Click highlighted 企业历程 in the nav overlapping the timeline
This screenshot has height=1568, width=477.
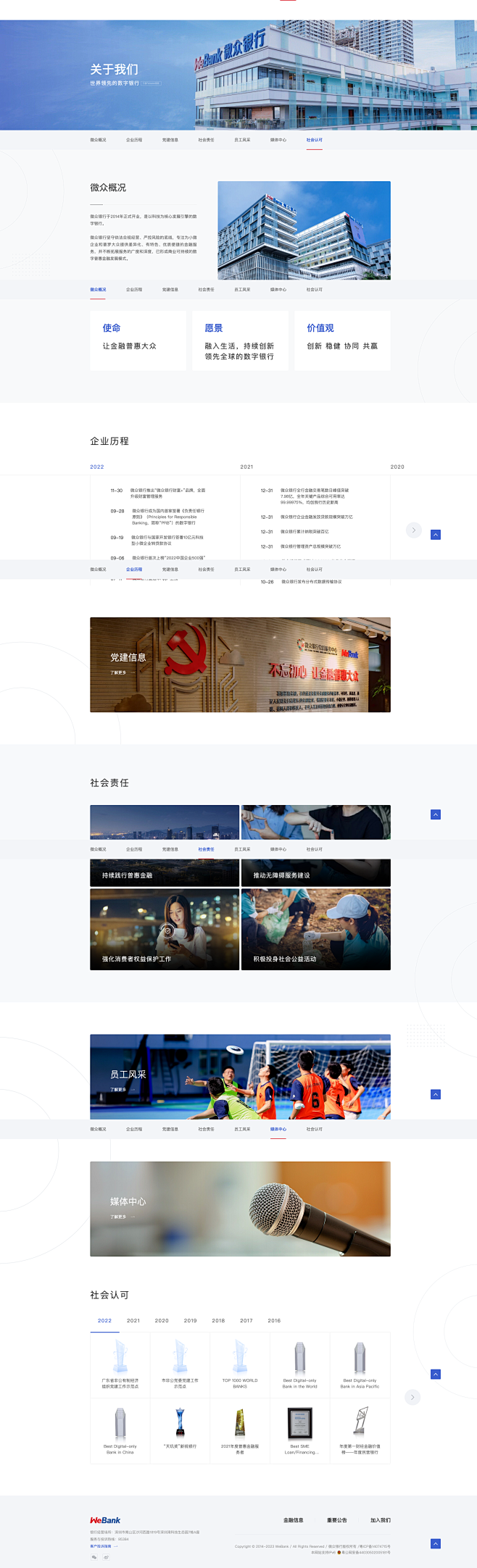(x=134, y=570)
